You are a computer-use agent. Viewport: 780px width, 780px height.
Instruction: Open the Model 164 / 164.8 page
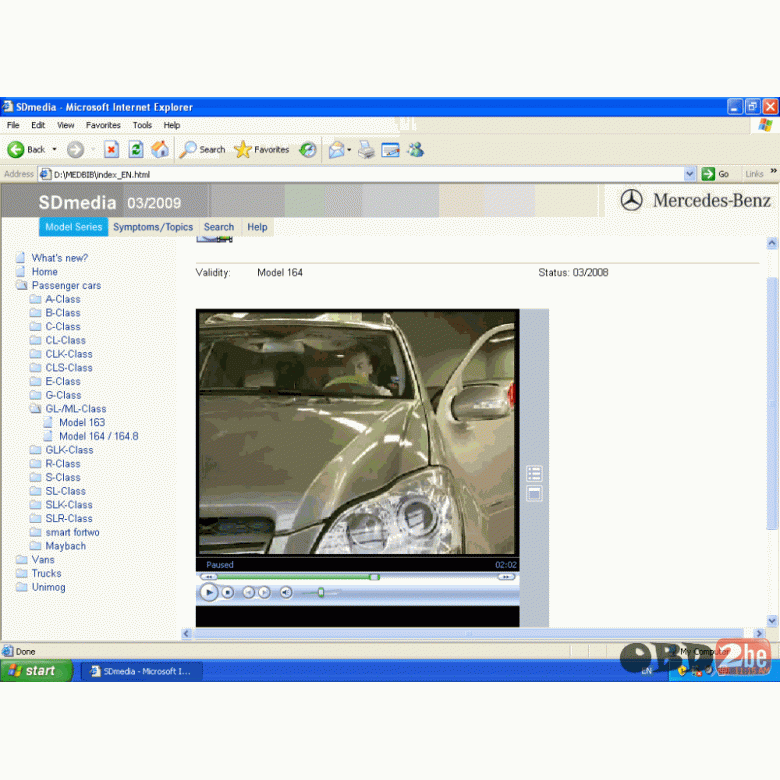tap(98, 436)
